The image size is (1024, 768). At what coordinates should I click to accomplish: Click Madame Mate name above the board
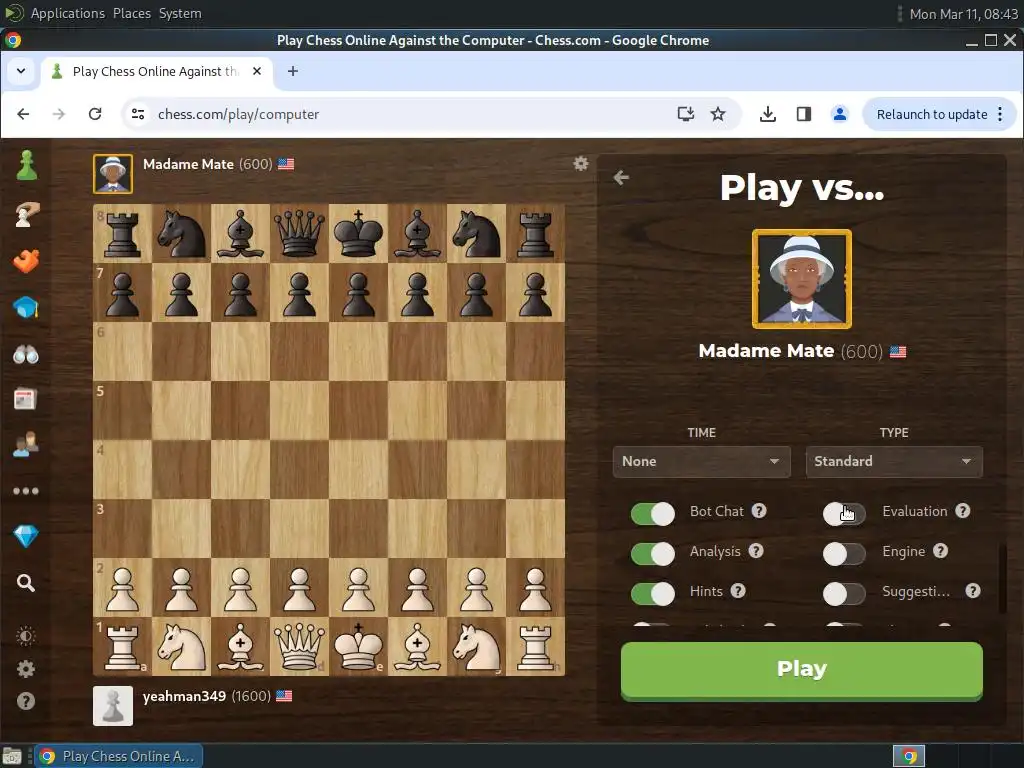(188, 164)
